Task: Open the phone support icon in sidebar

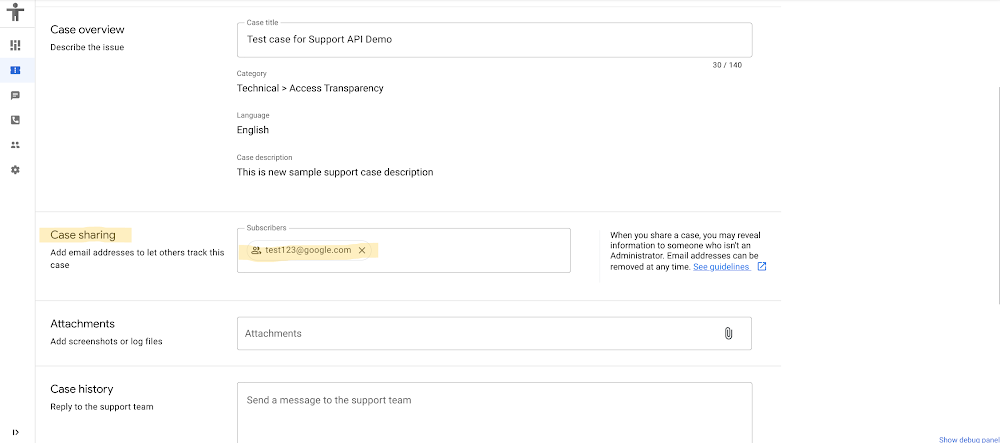Action: (x=15, y=120)
